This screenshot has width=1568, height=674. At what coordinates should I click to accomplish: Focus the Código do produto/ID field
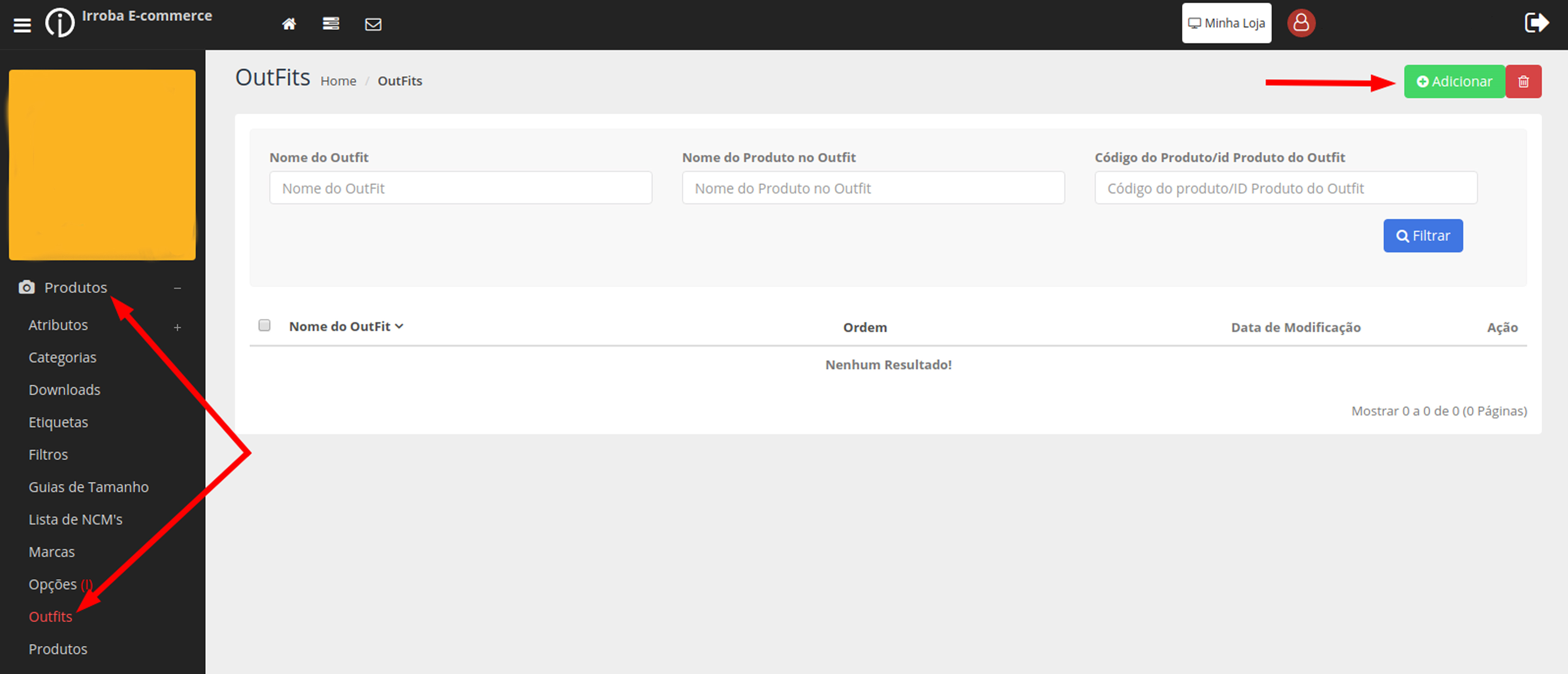click(x=1286, y=188)
